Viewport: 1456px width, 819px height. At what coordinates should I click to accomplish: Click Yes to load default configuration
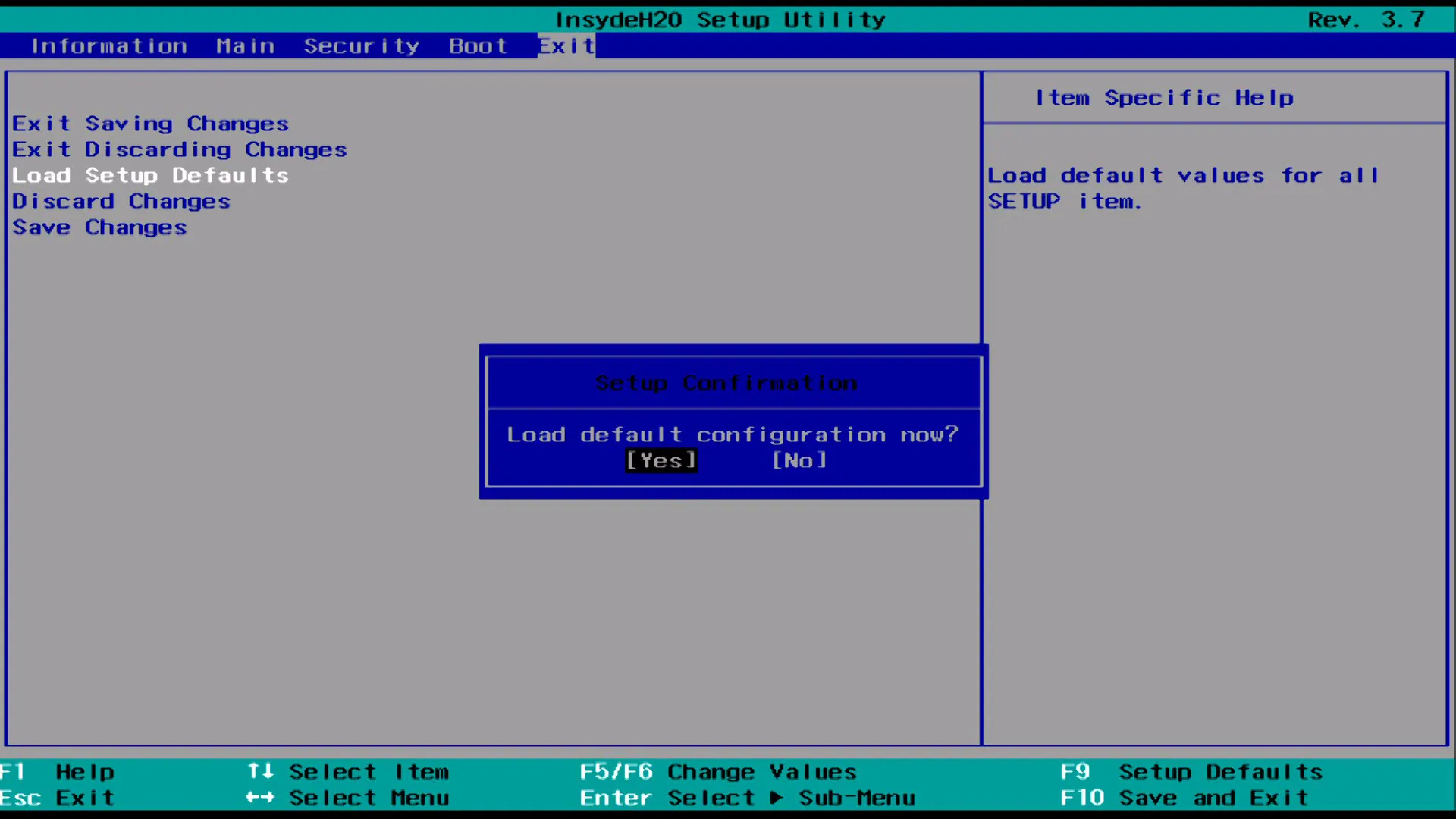pyautogui.click(x=660, y=459)
